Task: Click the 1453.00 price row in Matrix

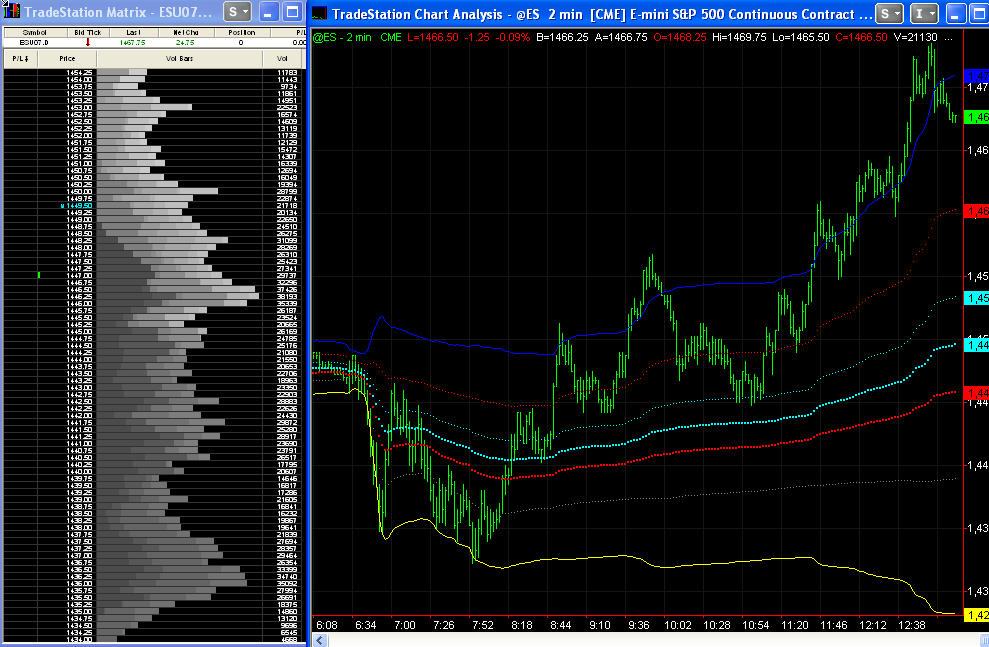Action: [x=155, y=107]
